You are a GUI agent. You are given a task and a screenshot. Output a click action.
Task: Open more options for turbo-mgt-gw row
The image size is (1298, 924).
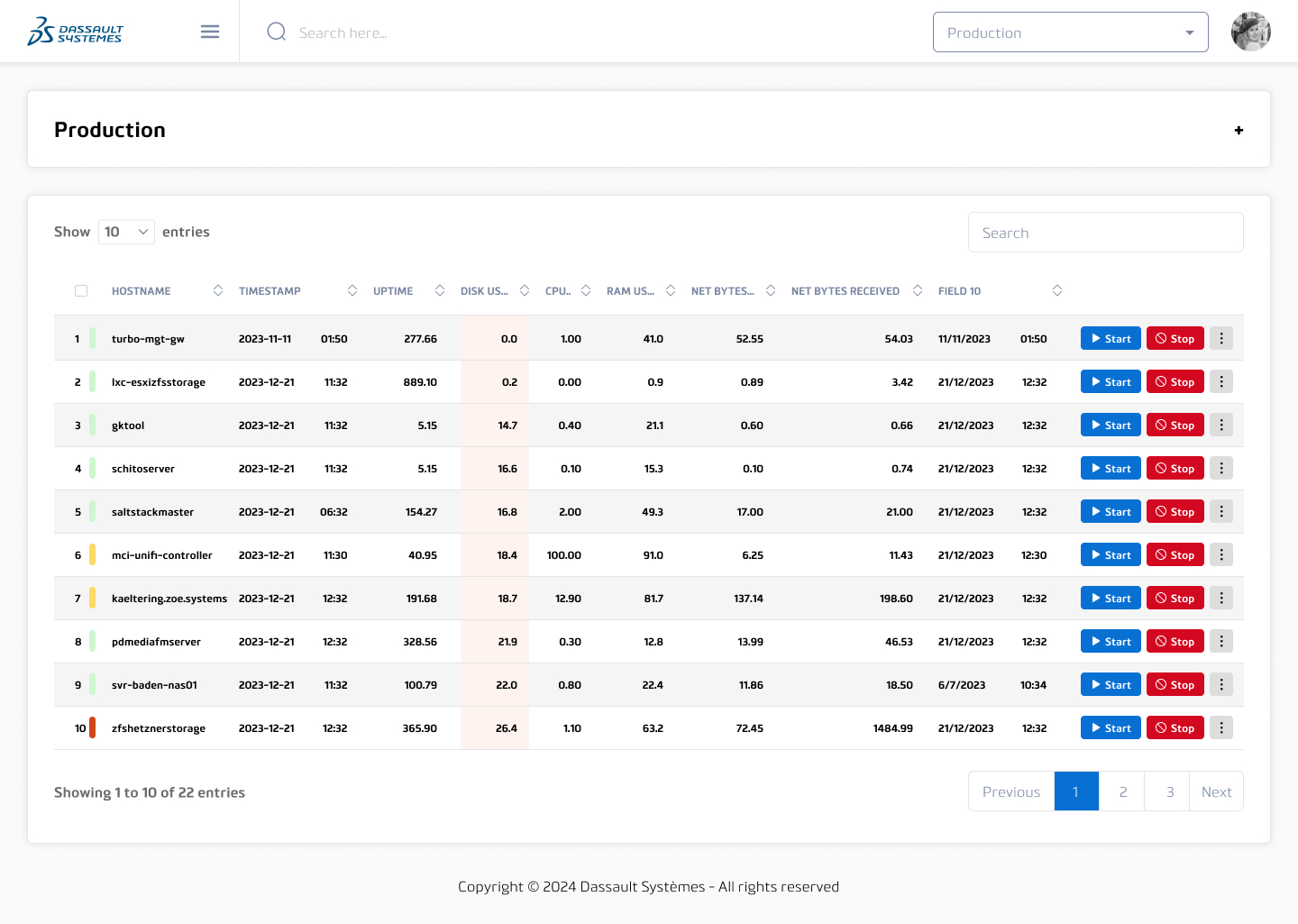coord(1221,339)
